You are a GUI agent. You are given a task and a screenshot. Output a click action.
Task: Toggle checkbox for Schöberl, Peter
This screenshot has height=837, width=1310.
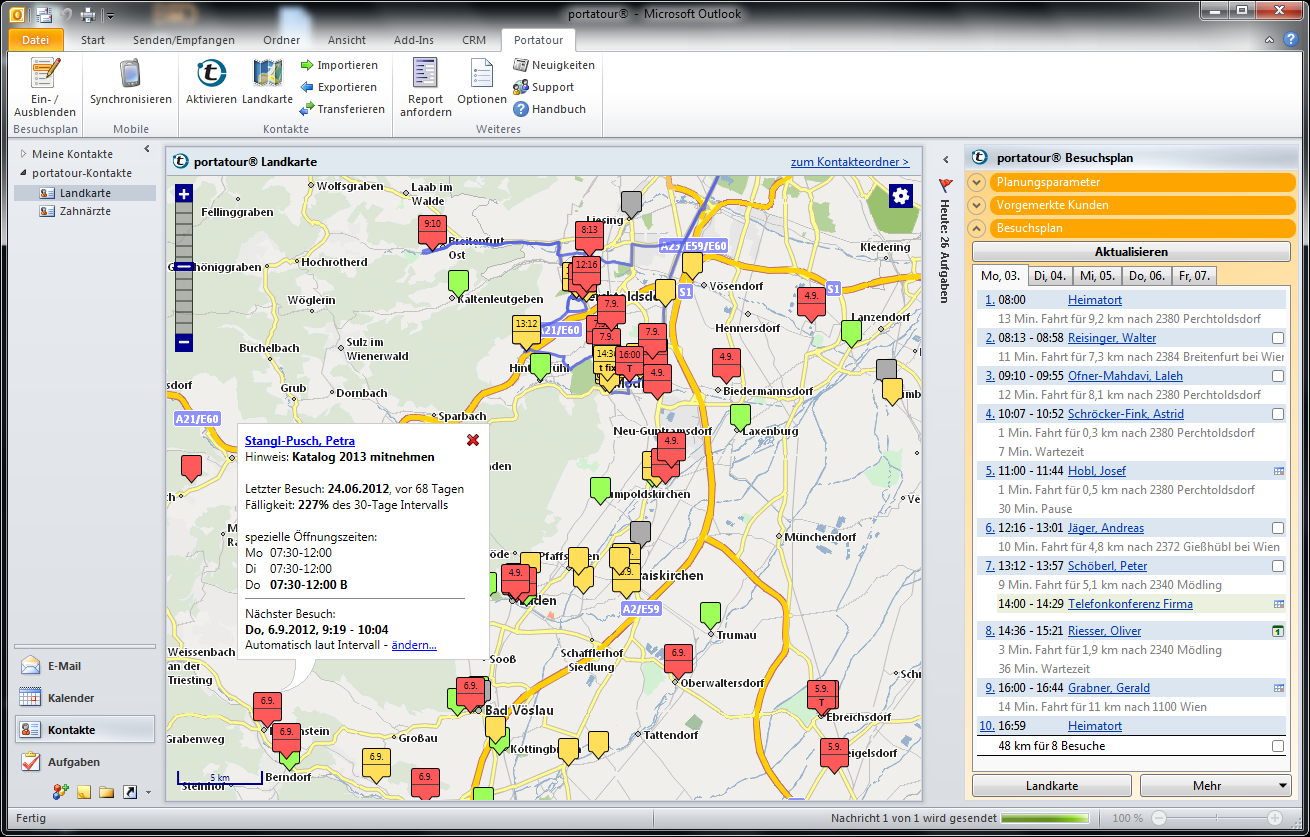(1278, 566)
